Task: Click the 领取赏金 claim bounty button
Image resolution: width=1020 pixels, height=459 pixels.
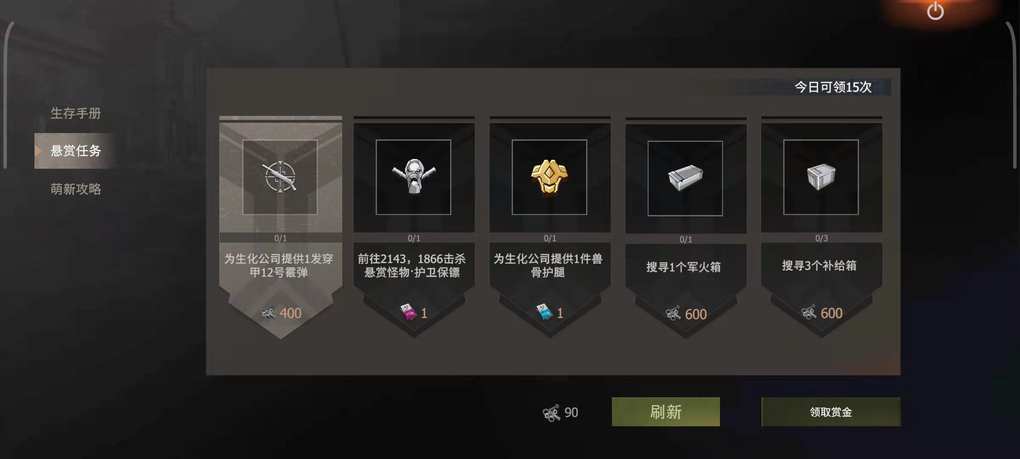Action: pyautogui.click(x=831, y=412)
